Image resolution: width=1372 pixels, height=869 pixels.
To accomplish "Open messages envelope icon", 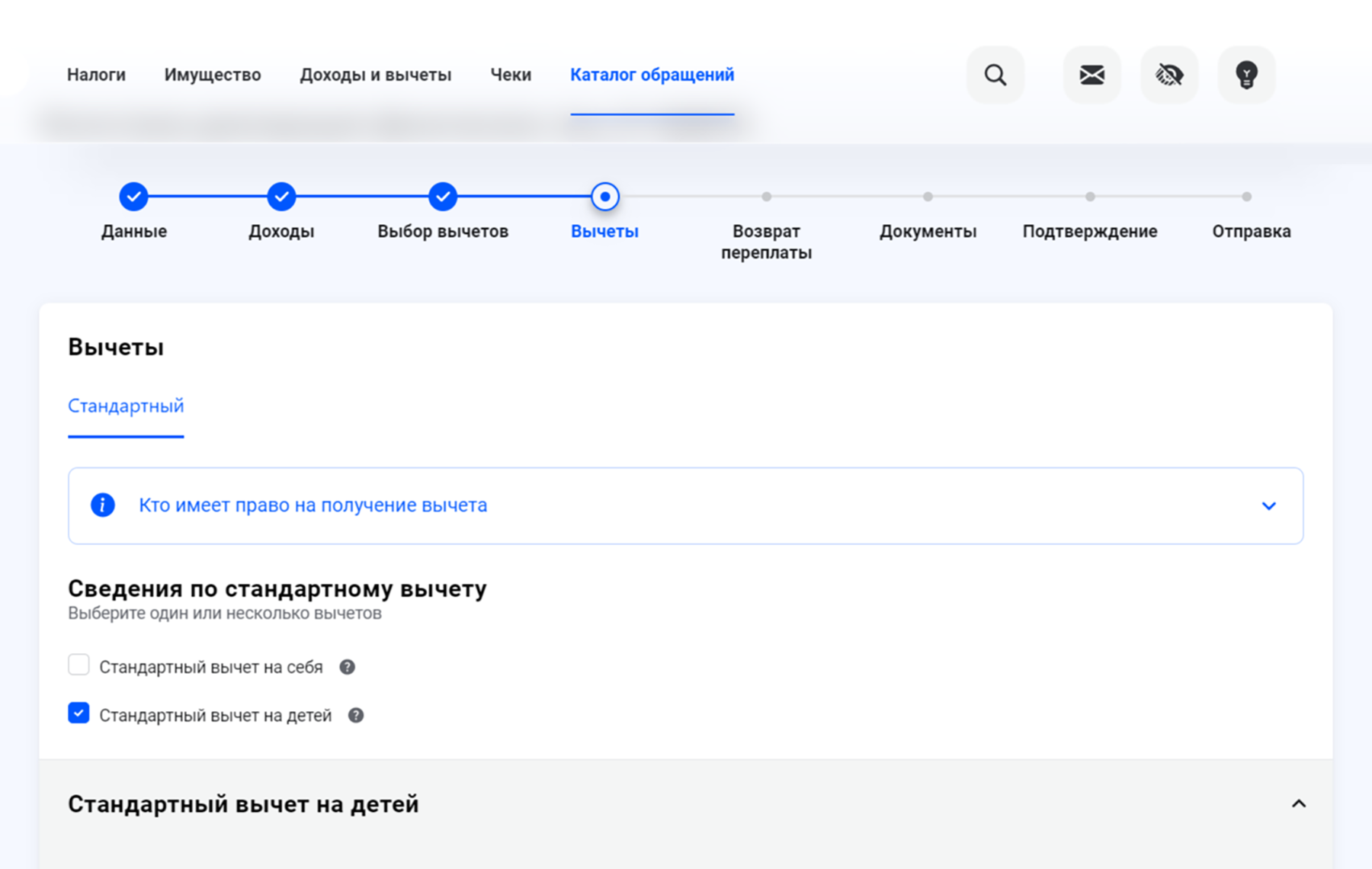I will pos(1092,75).
